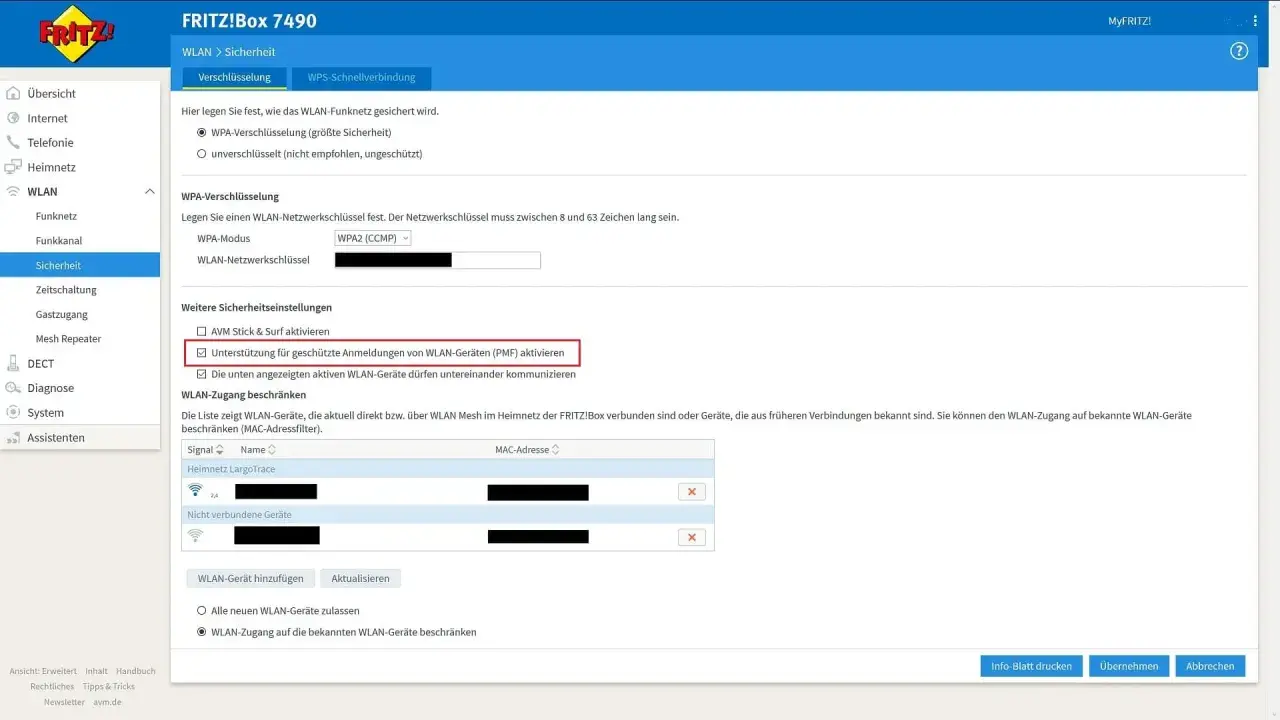1280x720 pixels.
Task: Open Mesh Repeater in the WLAN submenu
Action: pyautogui.click(x=69, y=339)
